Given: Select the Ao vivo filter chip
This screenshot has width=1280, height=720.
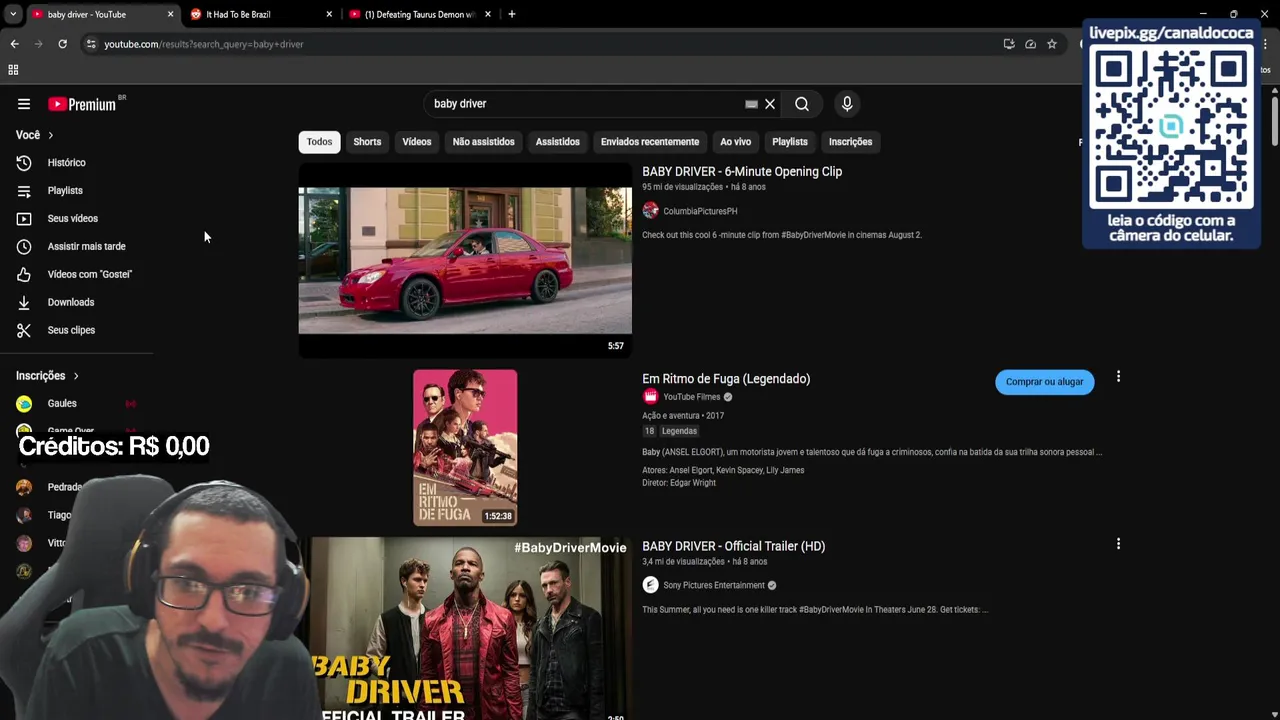Looking at the screenshot, I should tap(735, 142).
